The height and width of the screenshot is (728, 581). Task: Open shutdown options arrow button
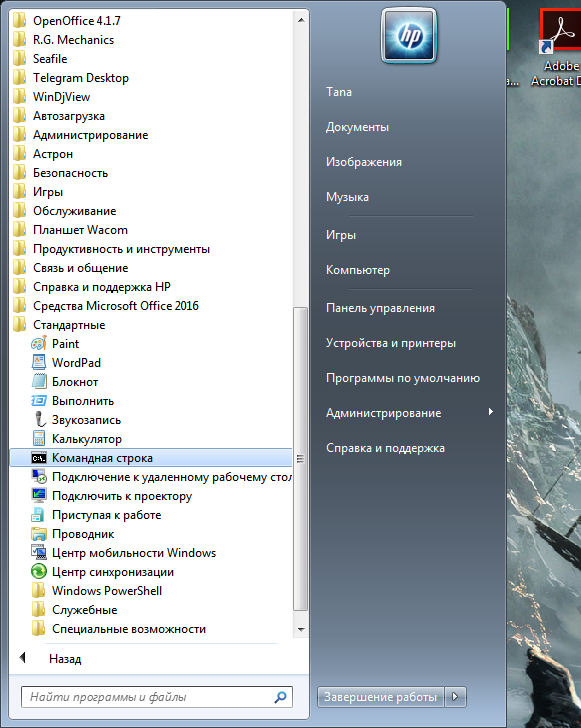[x=455, y=696]
